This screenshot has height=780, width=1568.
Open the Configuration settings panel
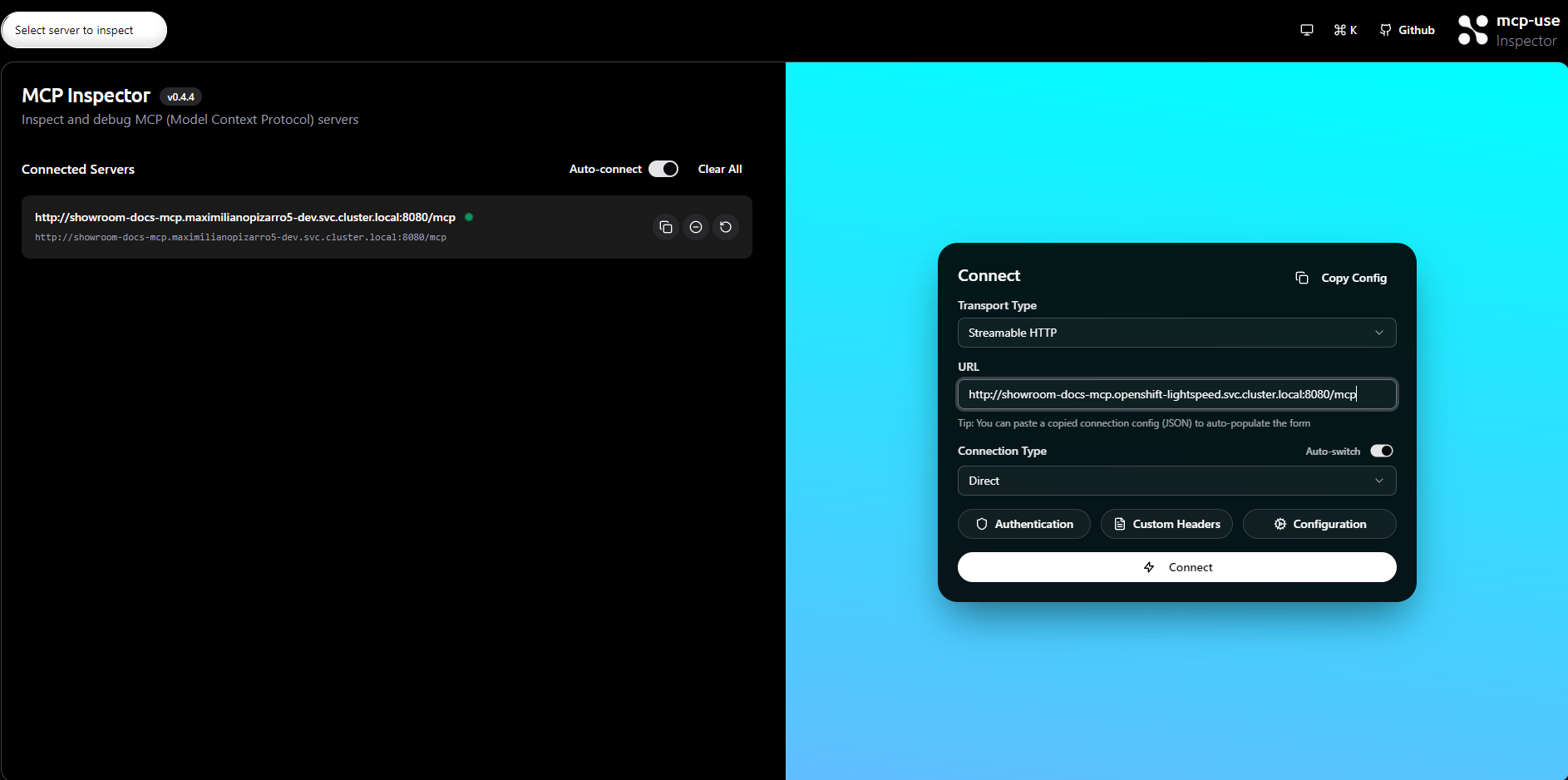click(x=1319, y=524)
